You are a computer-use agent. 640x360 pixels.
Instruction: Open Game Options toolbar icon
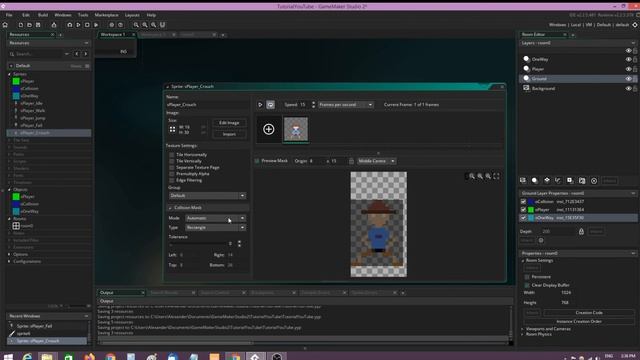(111, 25)
